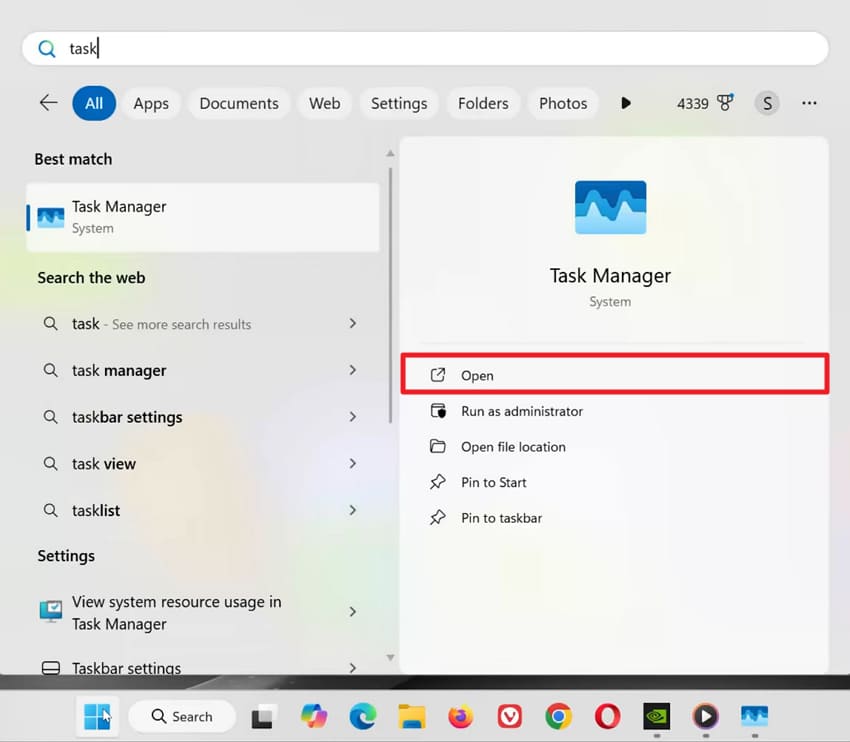Expand 'View system resource usage' chevron

pos(353,612)
